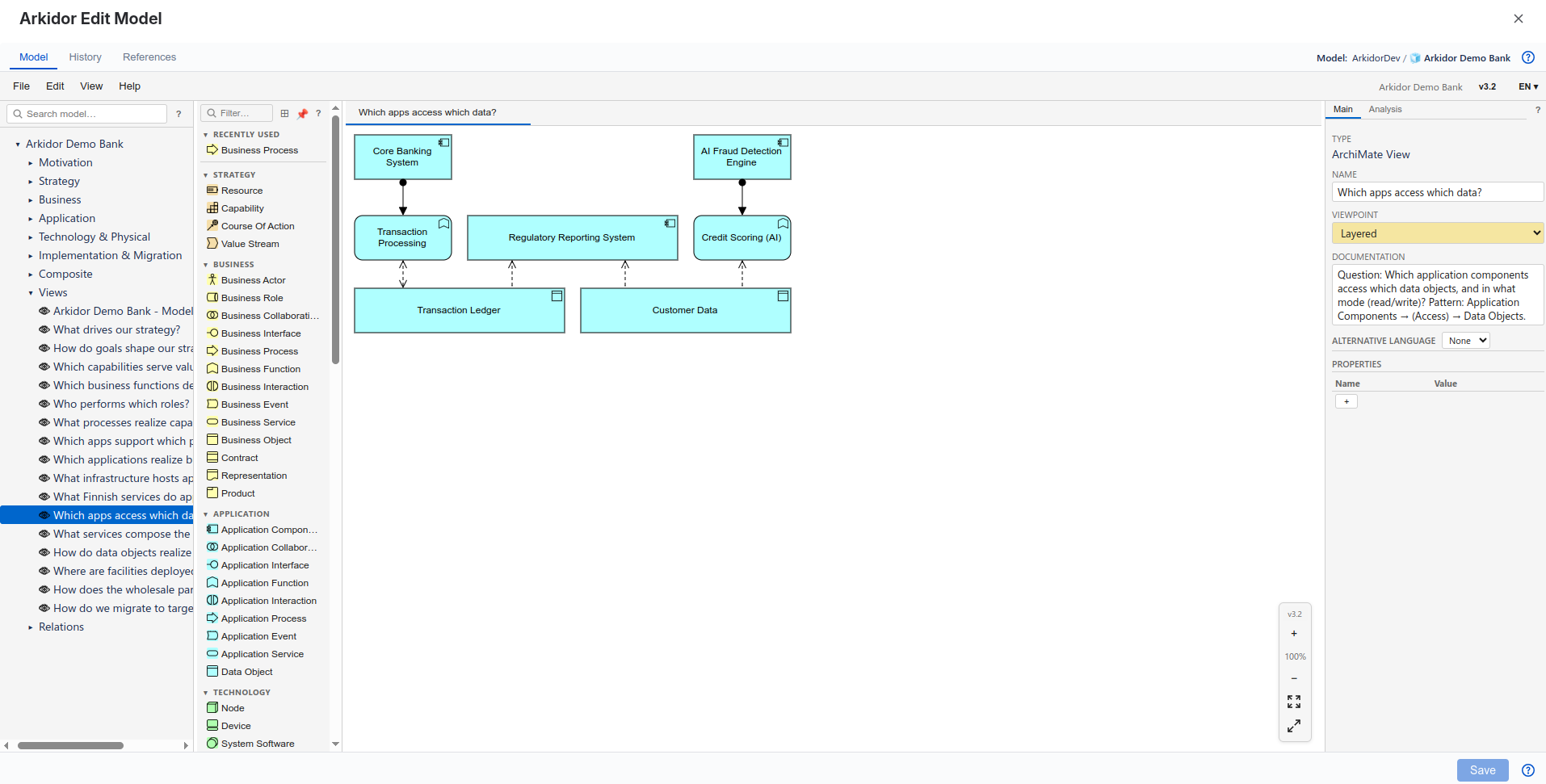Viewport: 1546px width, 784px height.
Task: Open the References tab
Action: point(149,57)
